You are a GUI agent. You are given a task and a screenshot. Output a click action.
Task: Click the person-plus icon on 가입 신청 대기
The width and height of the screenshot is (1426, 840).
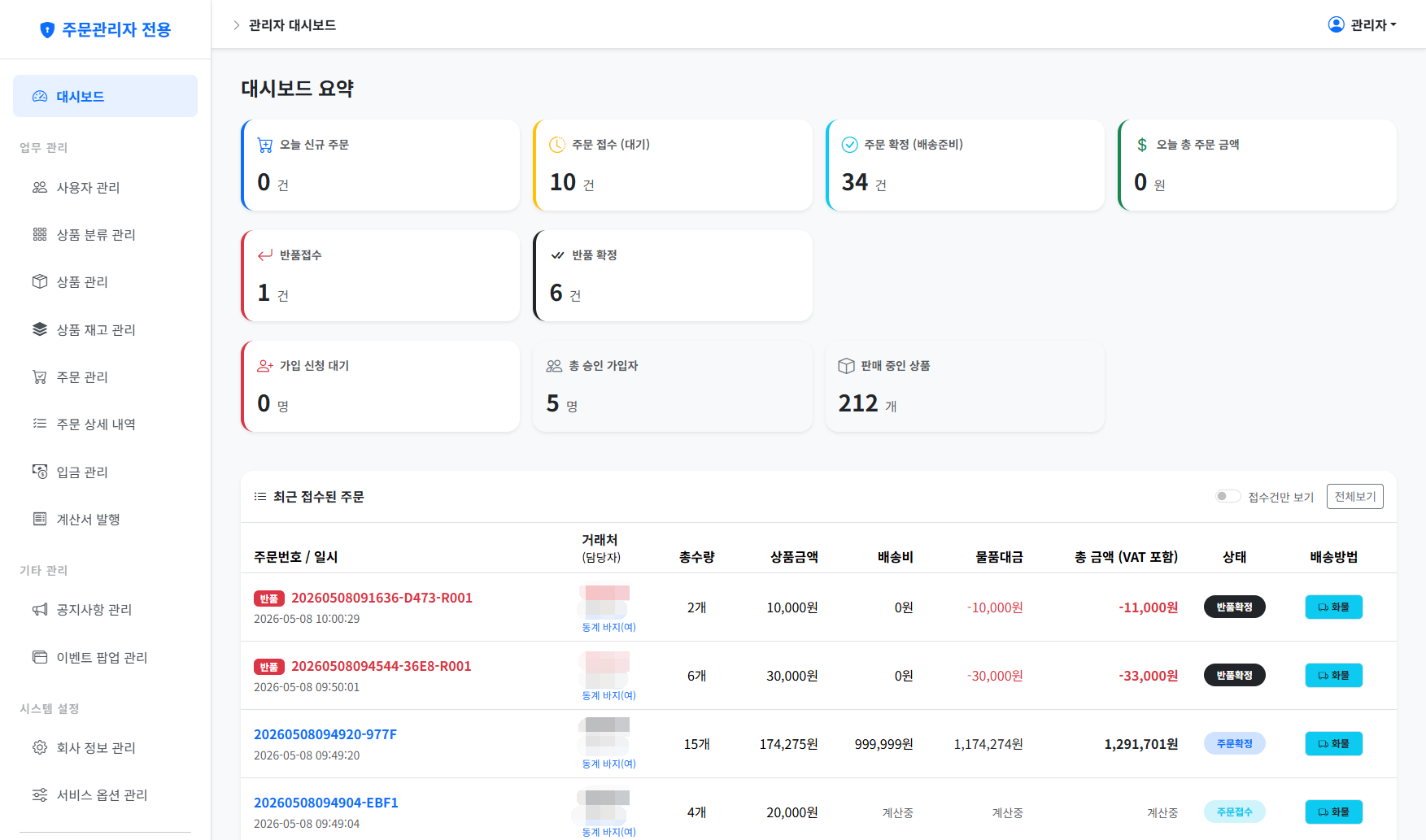[x=265, y=366]
